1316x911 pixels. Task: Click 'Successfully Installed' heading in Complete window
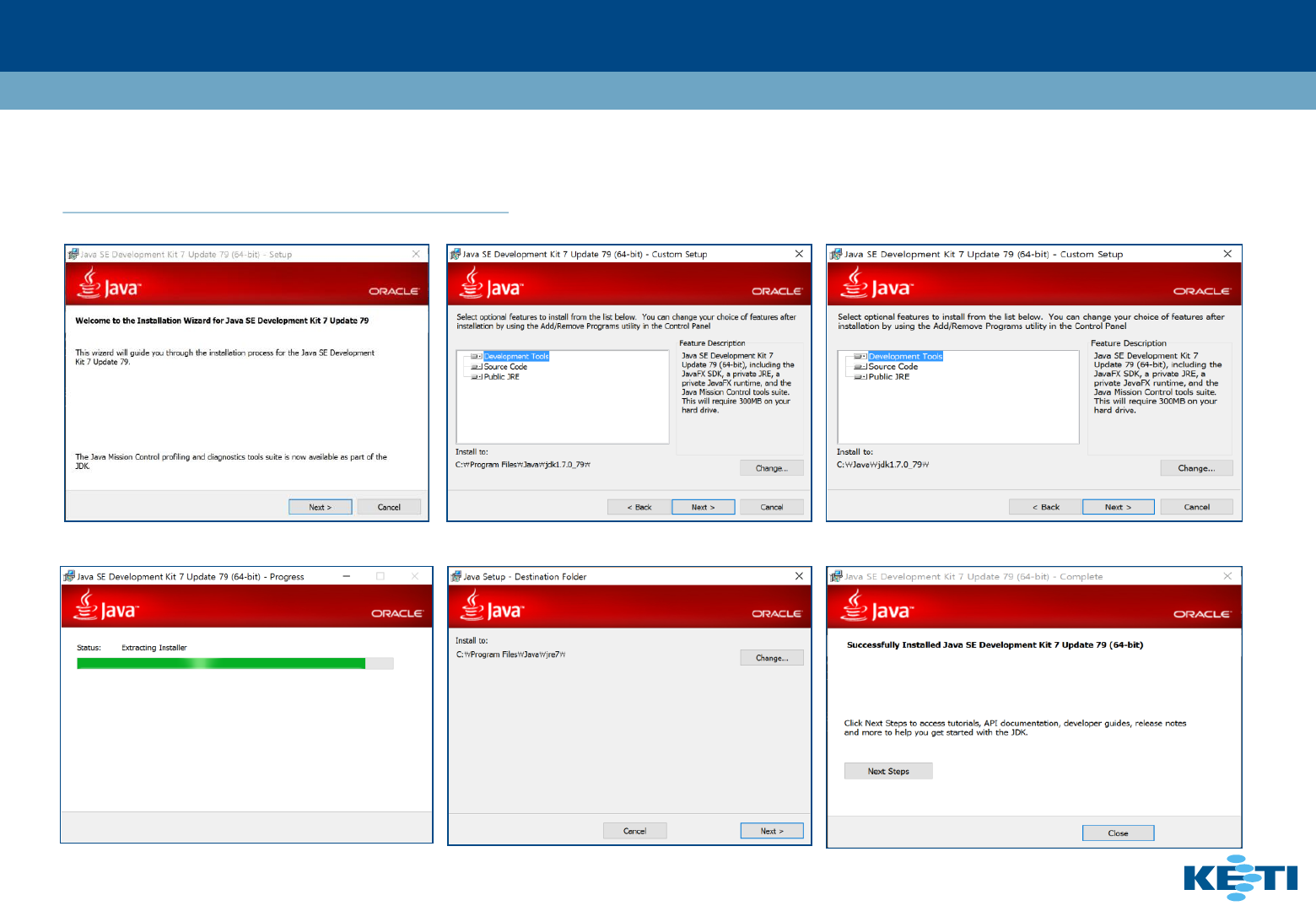coord(995,645)
